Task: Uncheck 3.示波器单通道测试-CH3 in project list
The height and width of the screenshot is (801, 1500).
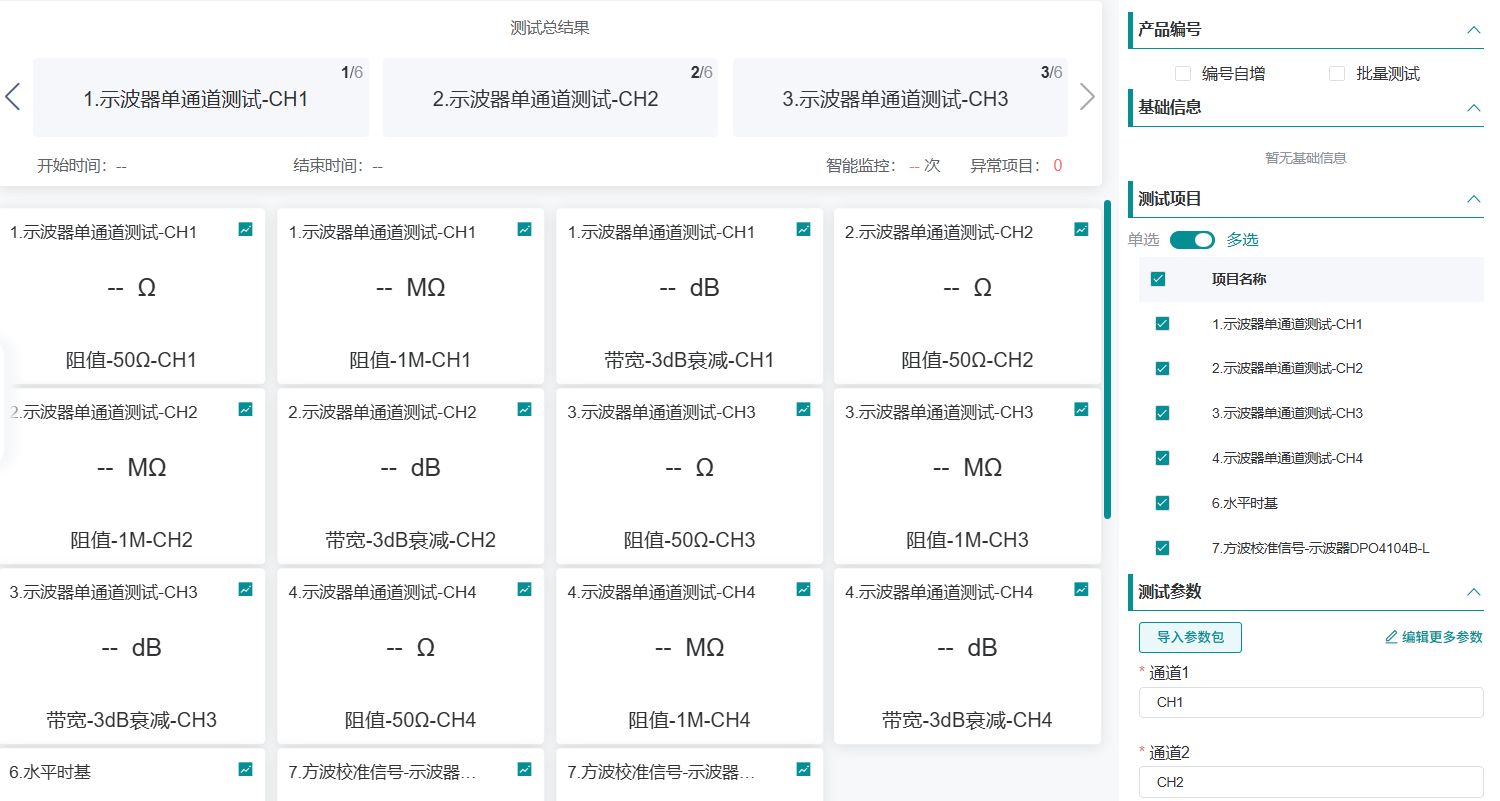Action: 1162,413
